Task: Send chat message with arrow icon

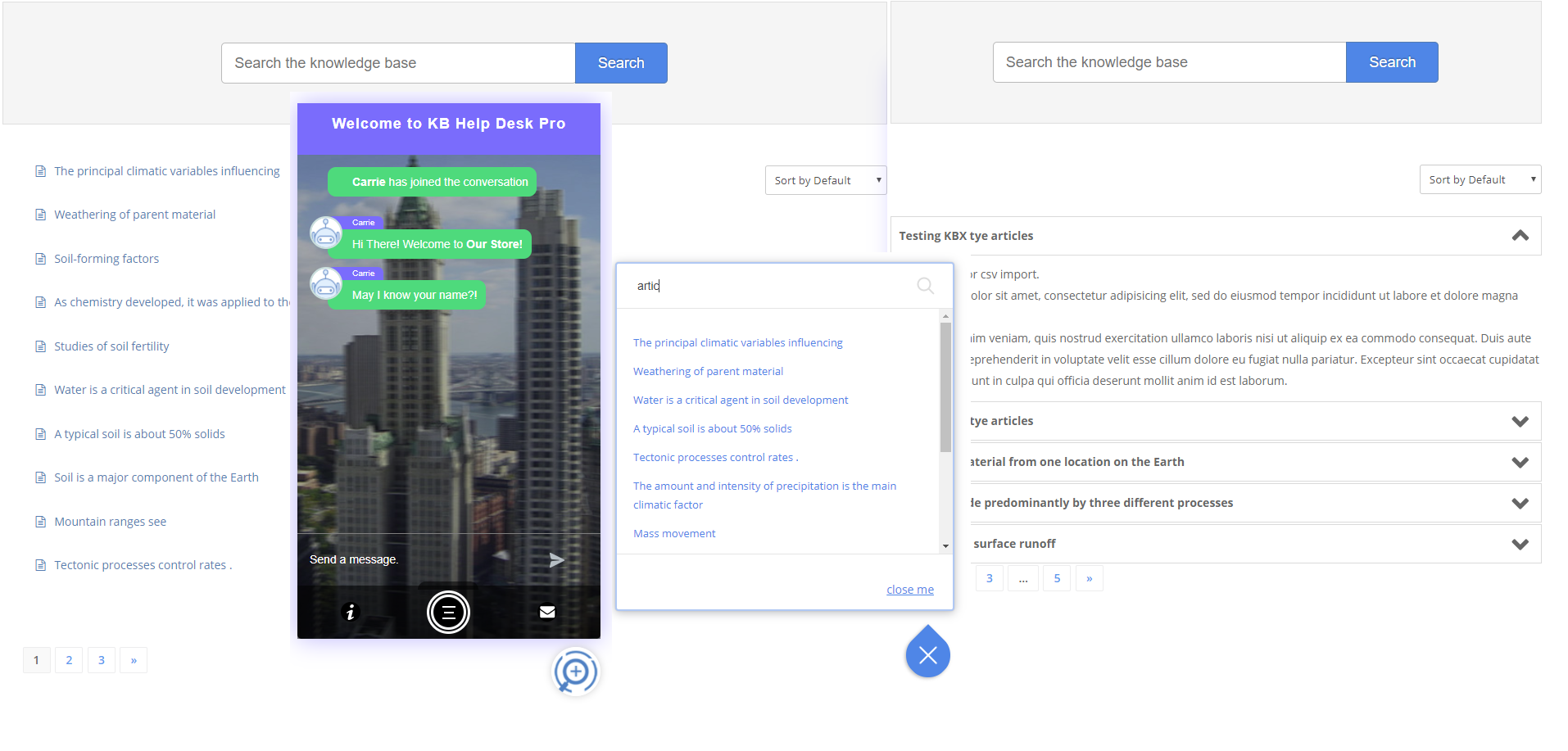Action: [556, 560]
